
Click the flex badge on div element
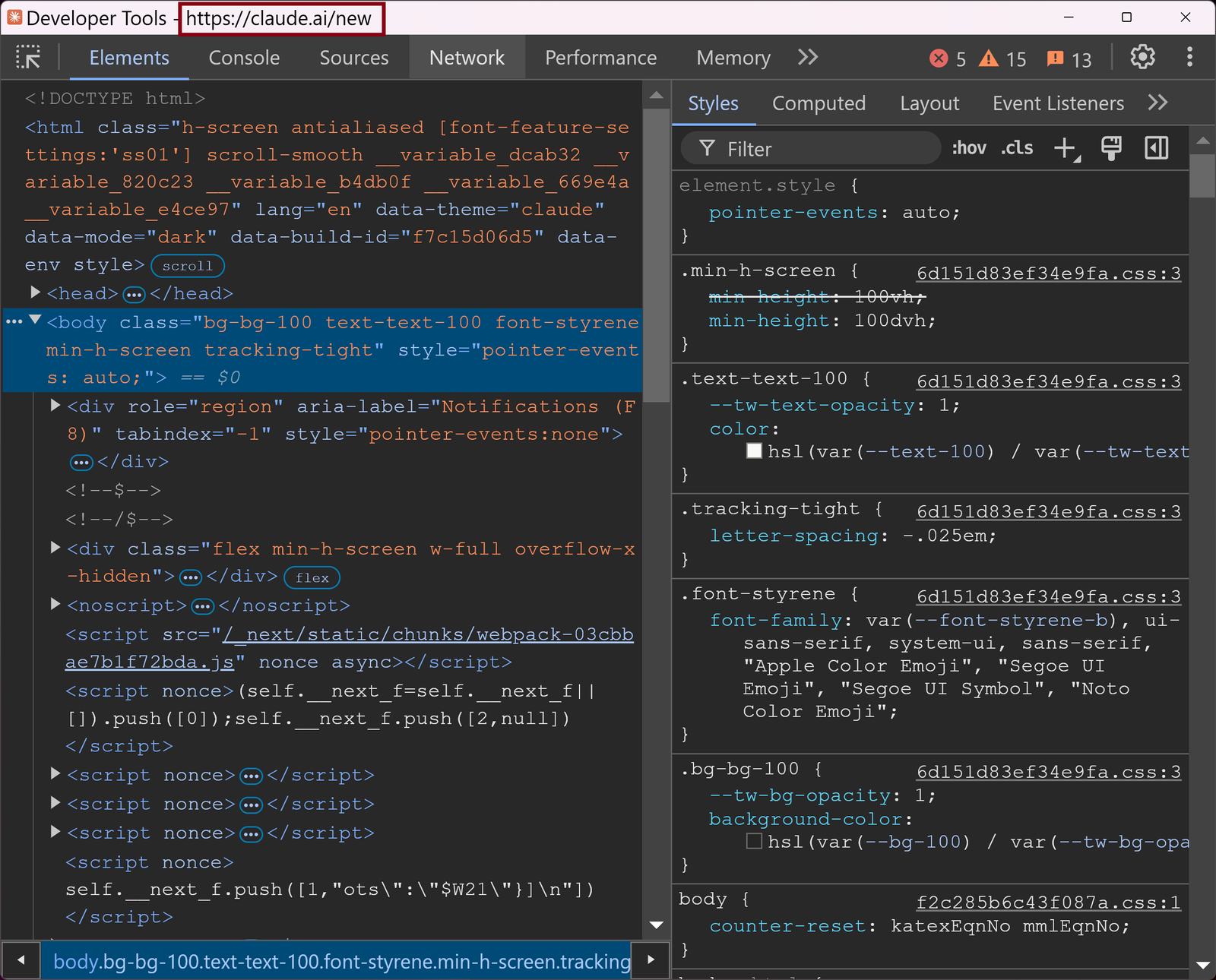312,577
